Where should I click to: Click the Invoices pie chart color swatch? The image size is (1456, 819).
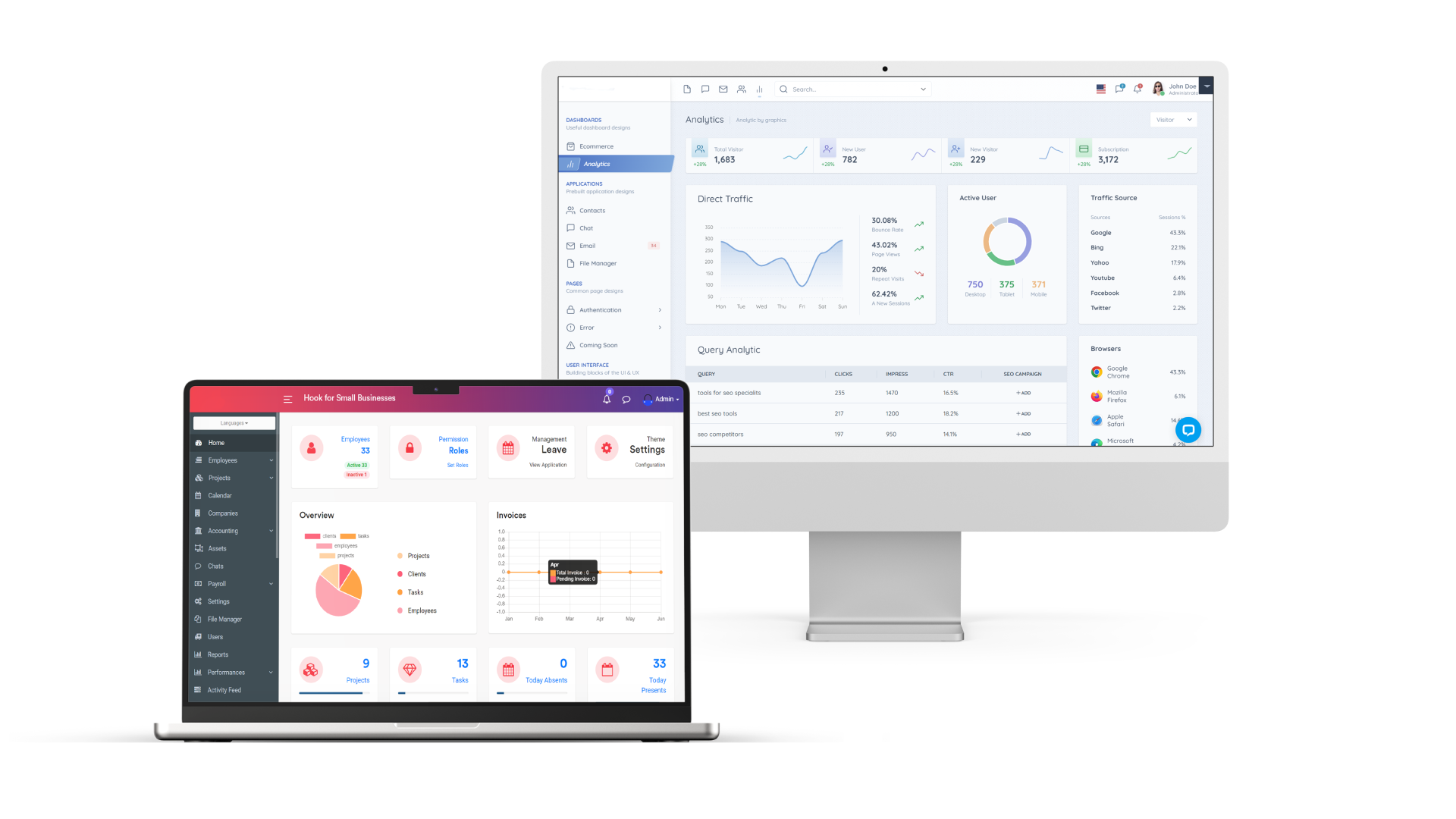click(551, 571)
